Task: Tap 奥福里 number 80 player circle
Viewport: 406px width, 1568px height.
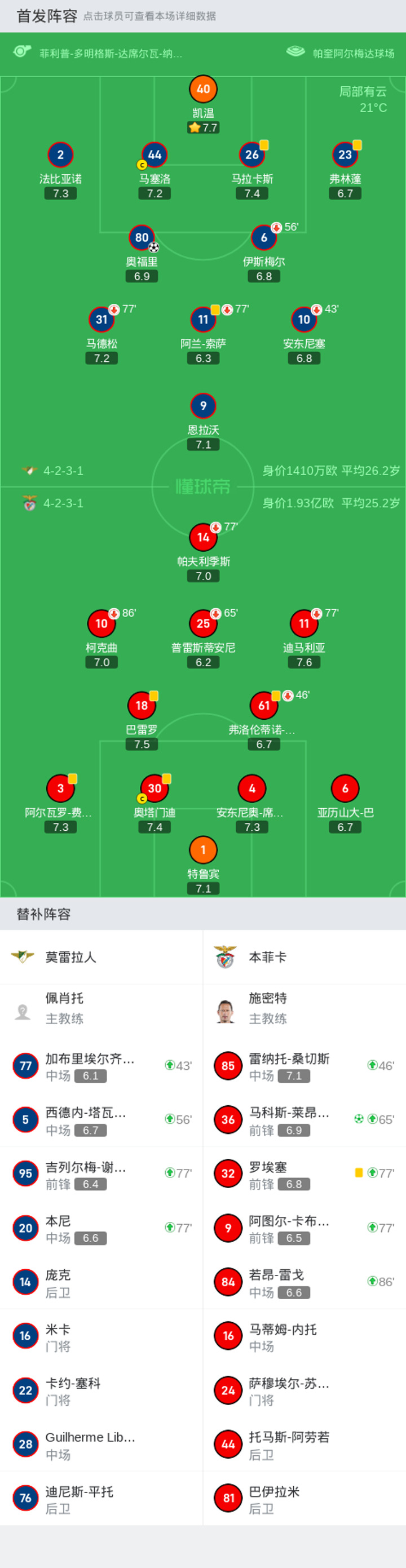Action: 142,237
